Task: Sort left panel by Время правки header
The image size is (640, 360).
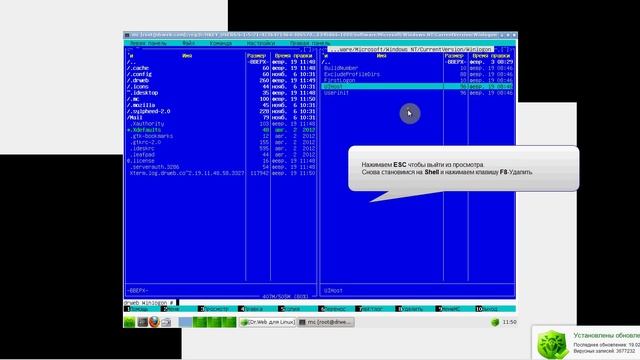Action: coord(293,56)
